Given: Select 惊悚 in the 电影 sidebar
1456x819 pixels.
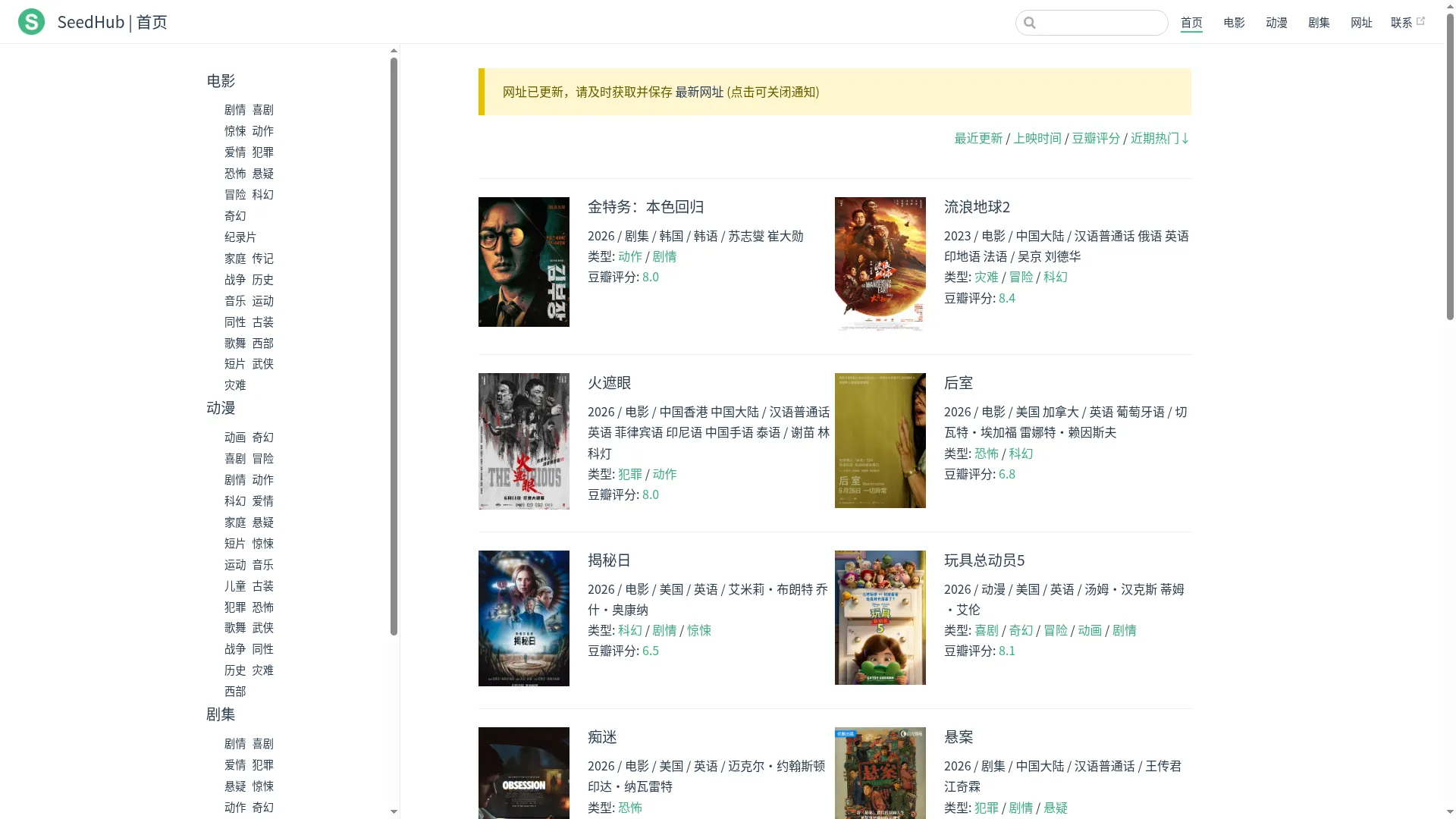Looking at the screenshot, I should 235,131.
